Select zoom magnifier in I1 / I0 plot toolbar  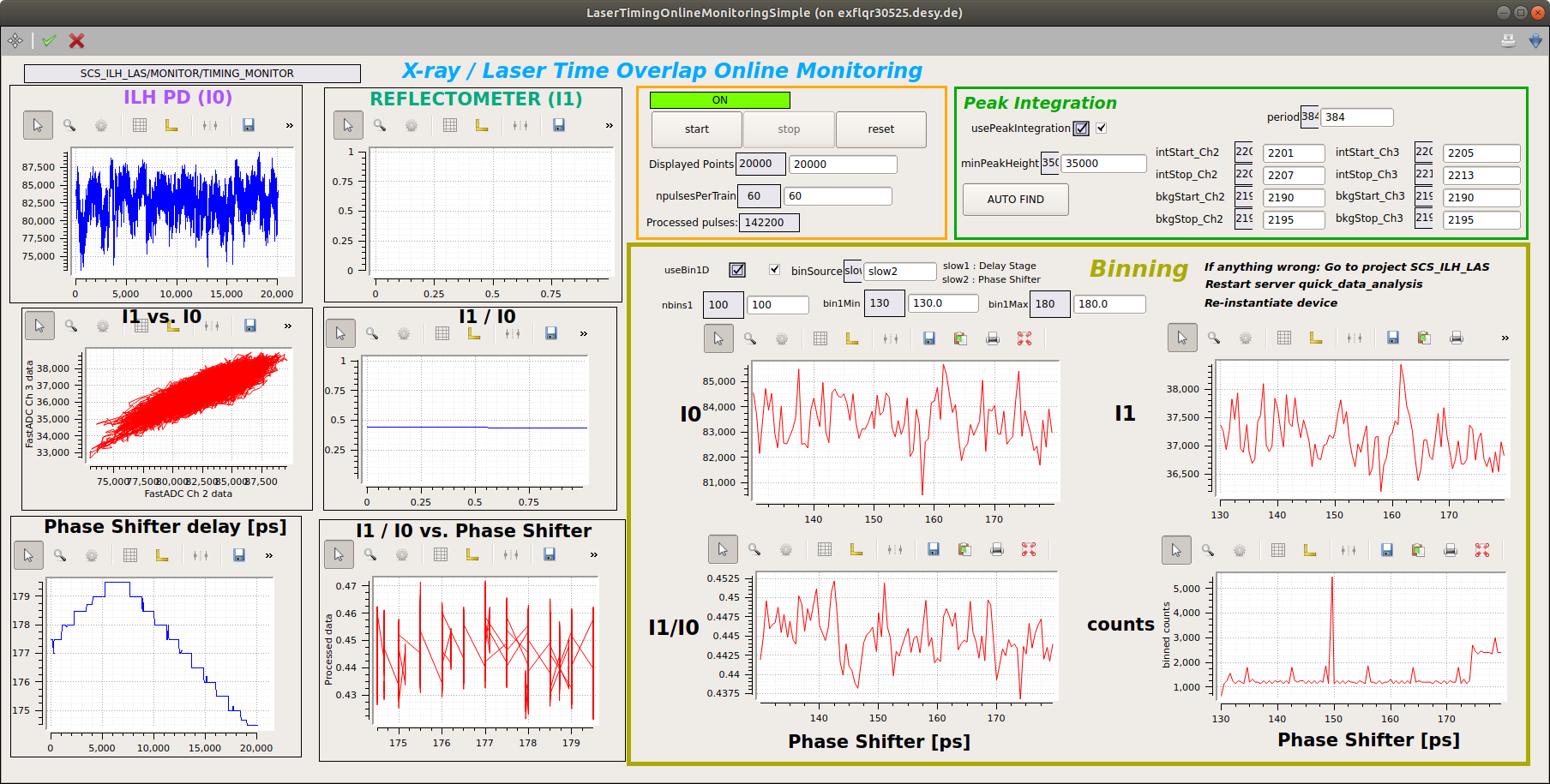pos(372,333)
